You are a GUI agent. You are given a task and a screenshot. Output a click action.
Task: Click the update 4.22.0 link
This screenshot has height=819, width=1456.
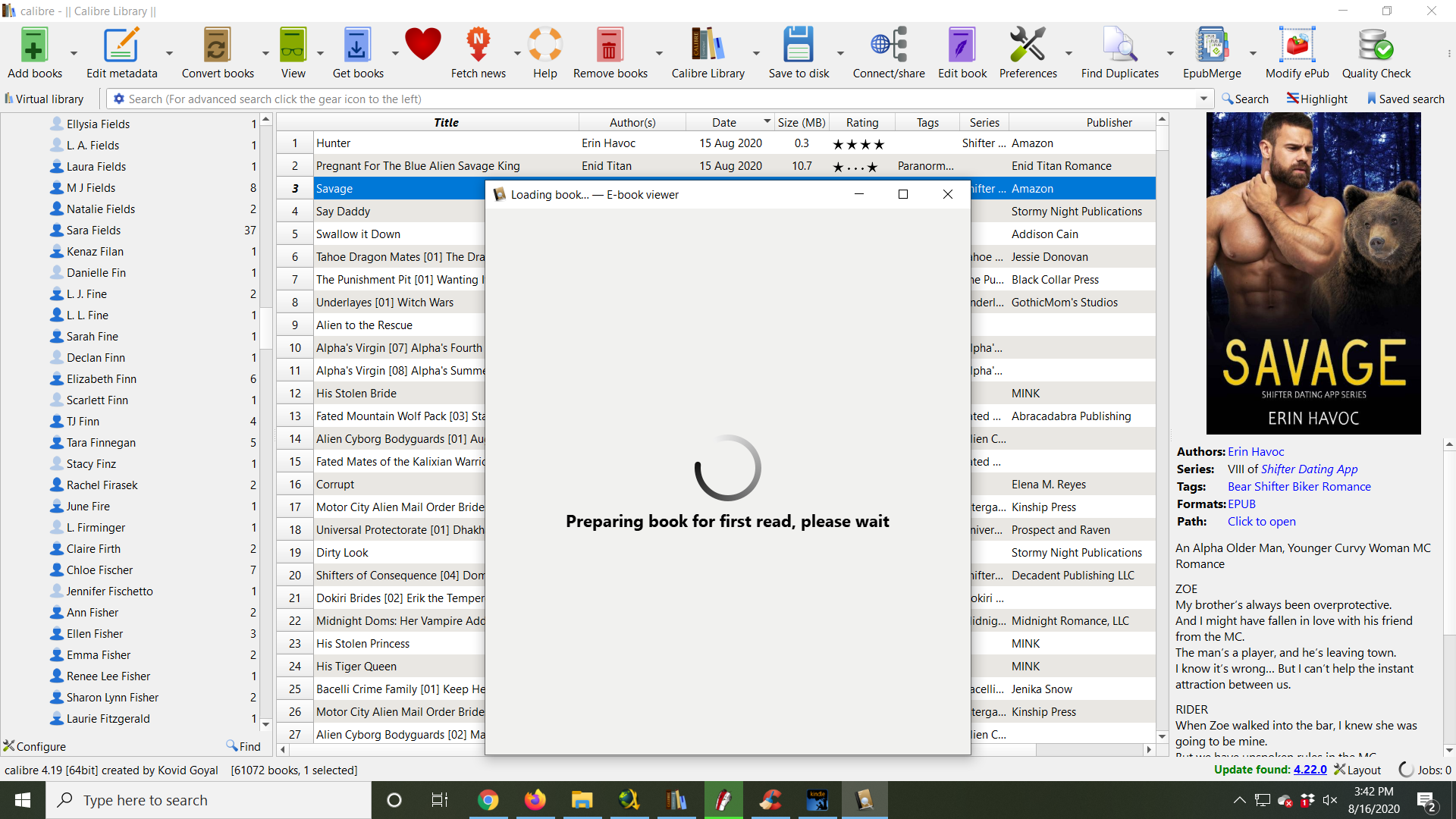tap(1310, 770)
